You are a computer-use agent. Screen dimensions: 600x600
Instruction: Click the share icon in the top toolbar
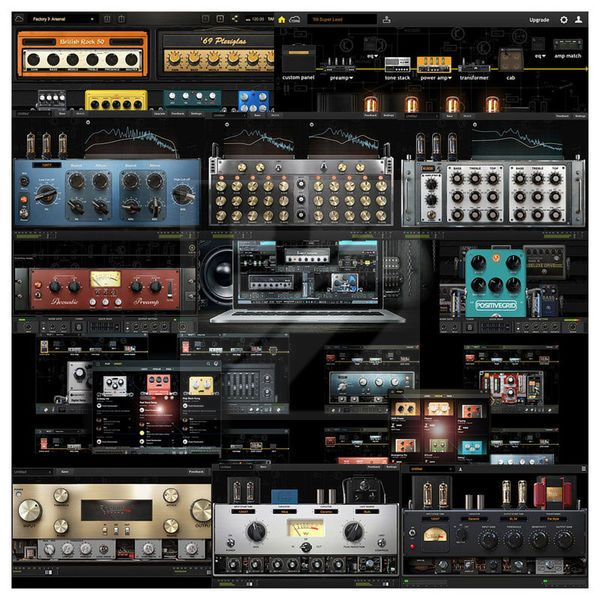(235, 19)
